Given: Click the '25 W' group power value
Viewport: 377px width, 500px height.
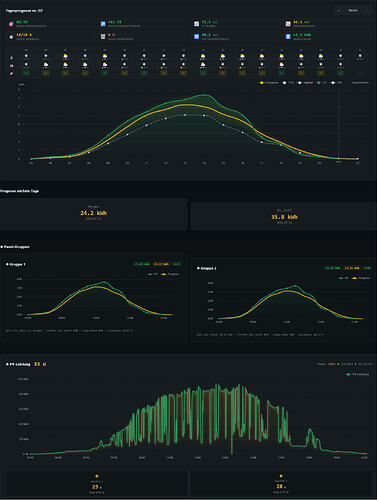Looking at the screenshot, I should [97, 487].
